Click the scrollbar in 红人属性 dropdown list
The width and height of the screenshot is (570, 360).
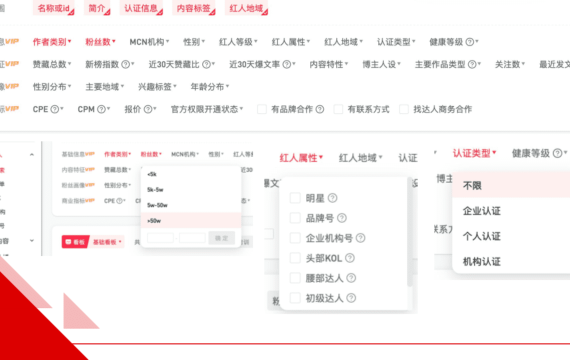click(410, 233)
